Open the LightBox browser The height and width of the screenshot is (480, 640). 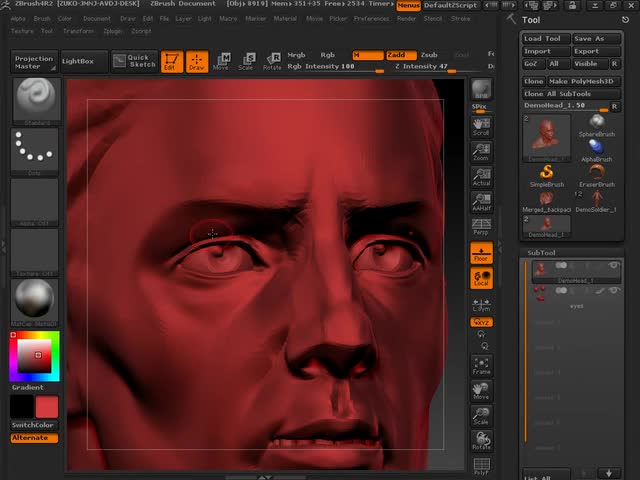(84, 61)
